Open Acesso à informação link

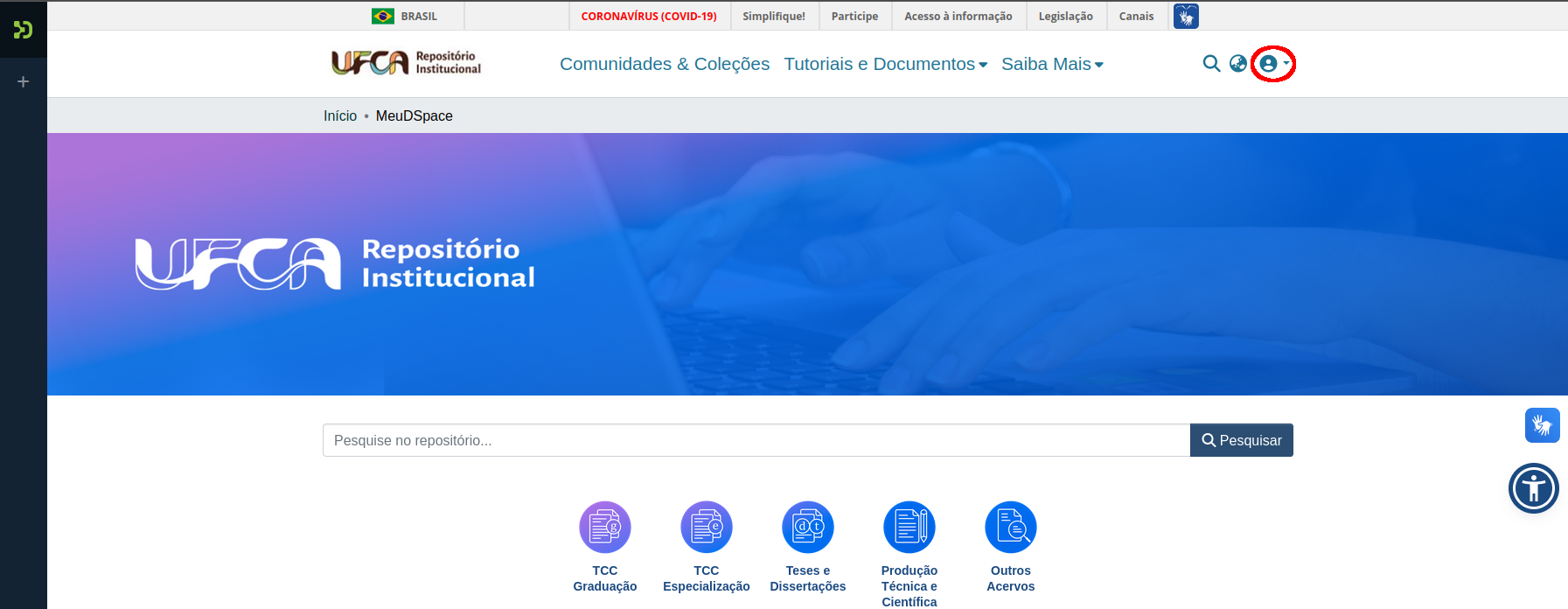pyautogui.click(x=958, y=16)
